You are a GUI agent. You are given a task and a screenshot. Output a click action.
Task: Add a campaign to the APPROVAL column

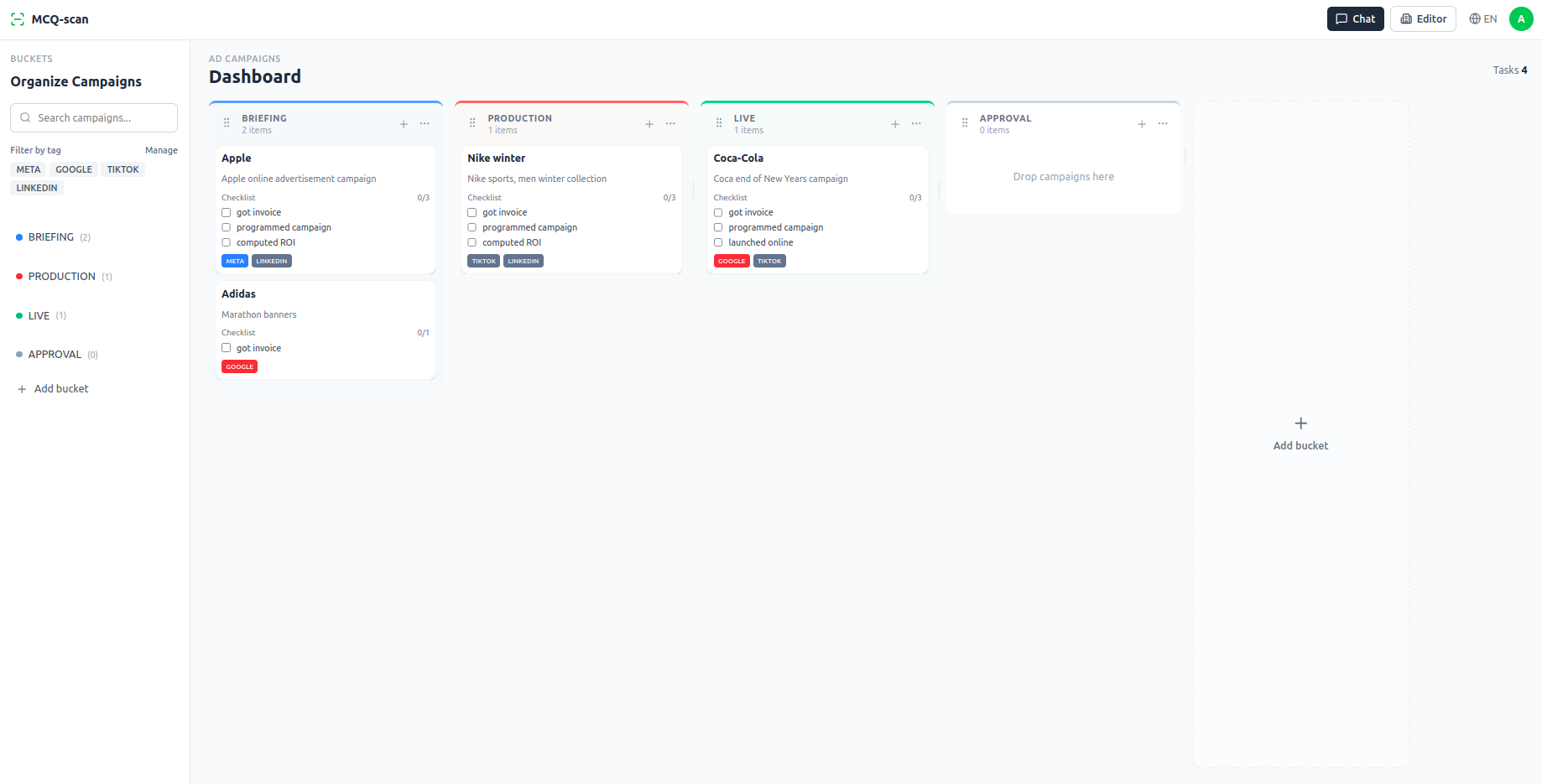1142,124
